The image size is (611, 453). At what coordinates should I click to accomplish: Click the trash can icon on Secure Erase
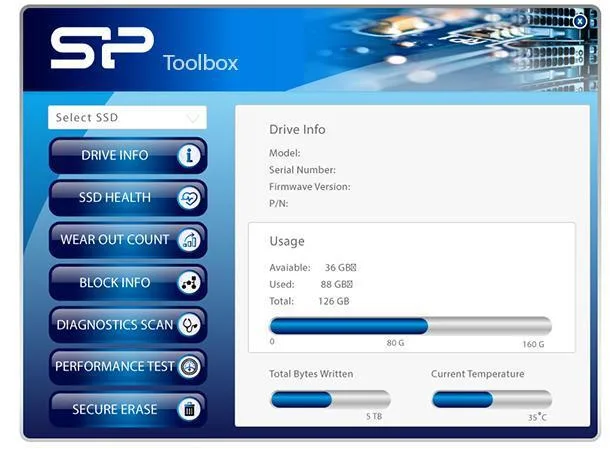pyautogui.click(x=189, y=409)
